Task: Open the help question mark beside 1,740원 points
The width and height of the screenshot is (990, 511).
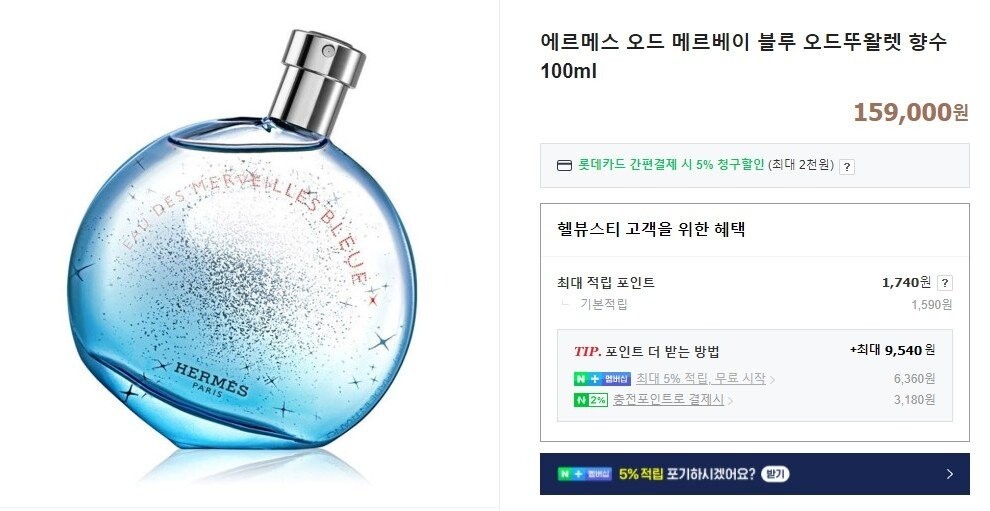Action: (945, 283)
